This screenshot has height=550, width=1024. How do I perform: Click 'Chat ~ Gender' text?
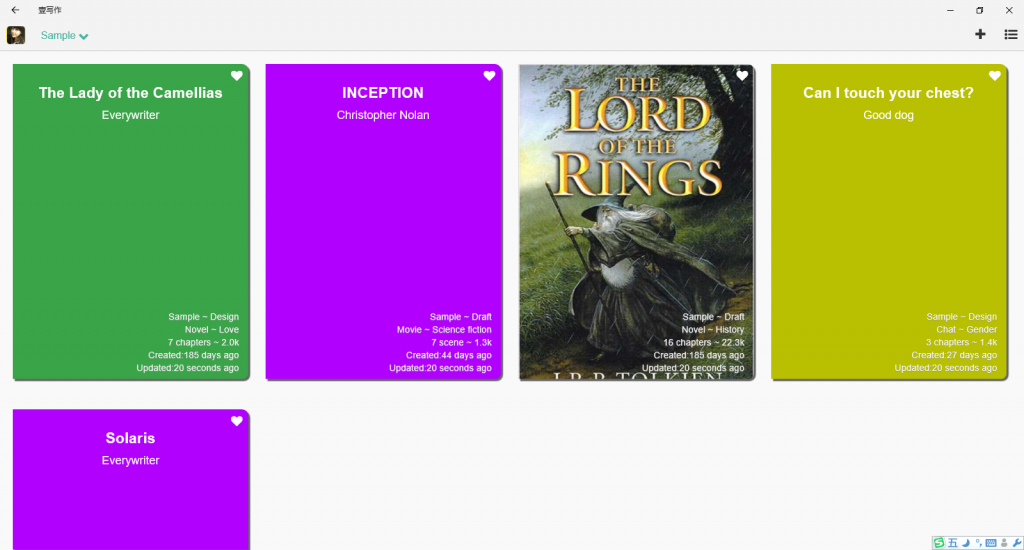967,330
